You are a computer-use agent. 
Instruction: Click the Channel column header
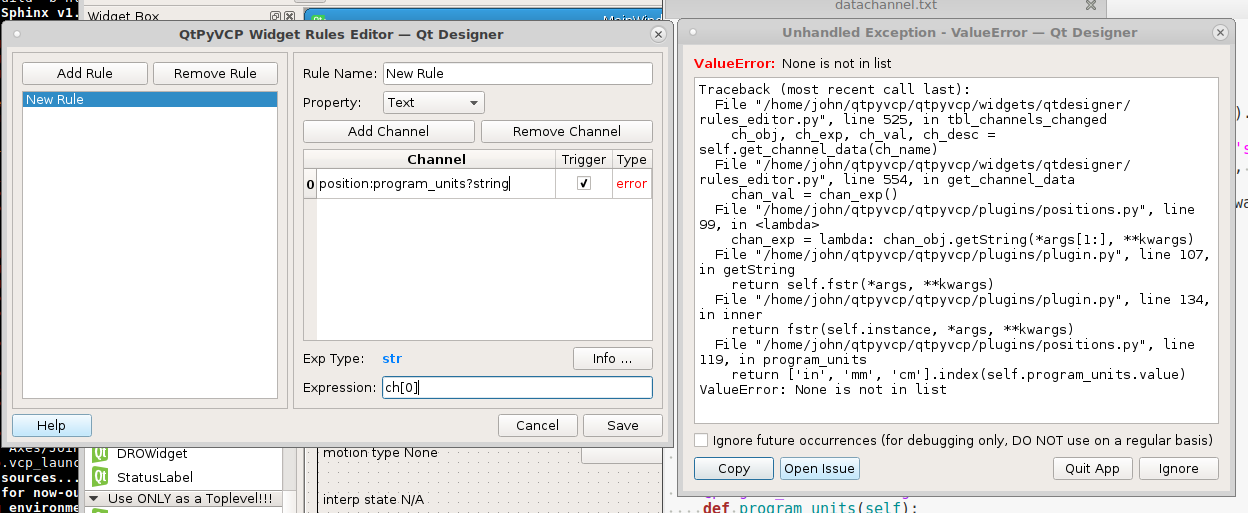436,159
